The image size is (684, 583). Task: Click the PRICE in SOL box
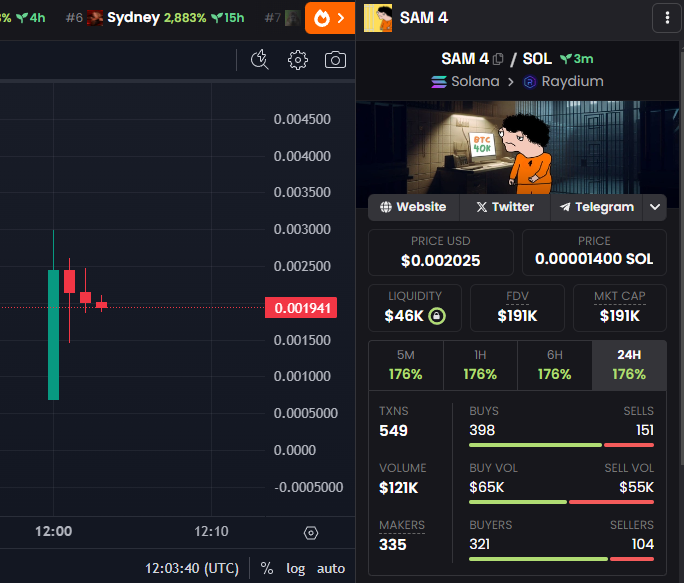click(x=594, y=253)
